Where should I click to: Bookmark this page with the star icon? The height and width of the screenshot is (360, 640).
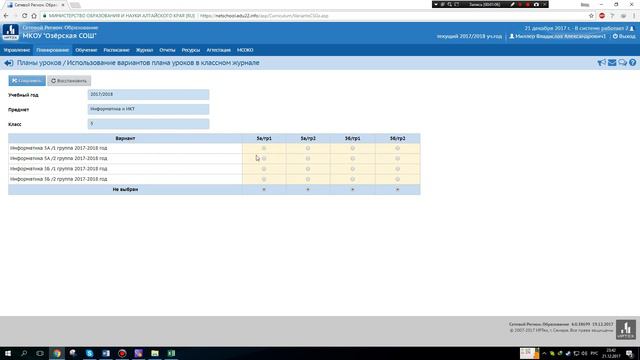tap(591, 16)
